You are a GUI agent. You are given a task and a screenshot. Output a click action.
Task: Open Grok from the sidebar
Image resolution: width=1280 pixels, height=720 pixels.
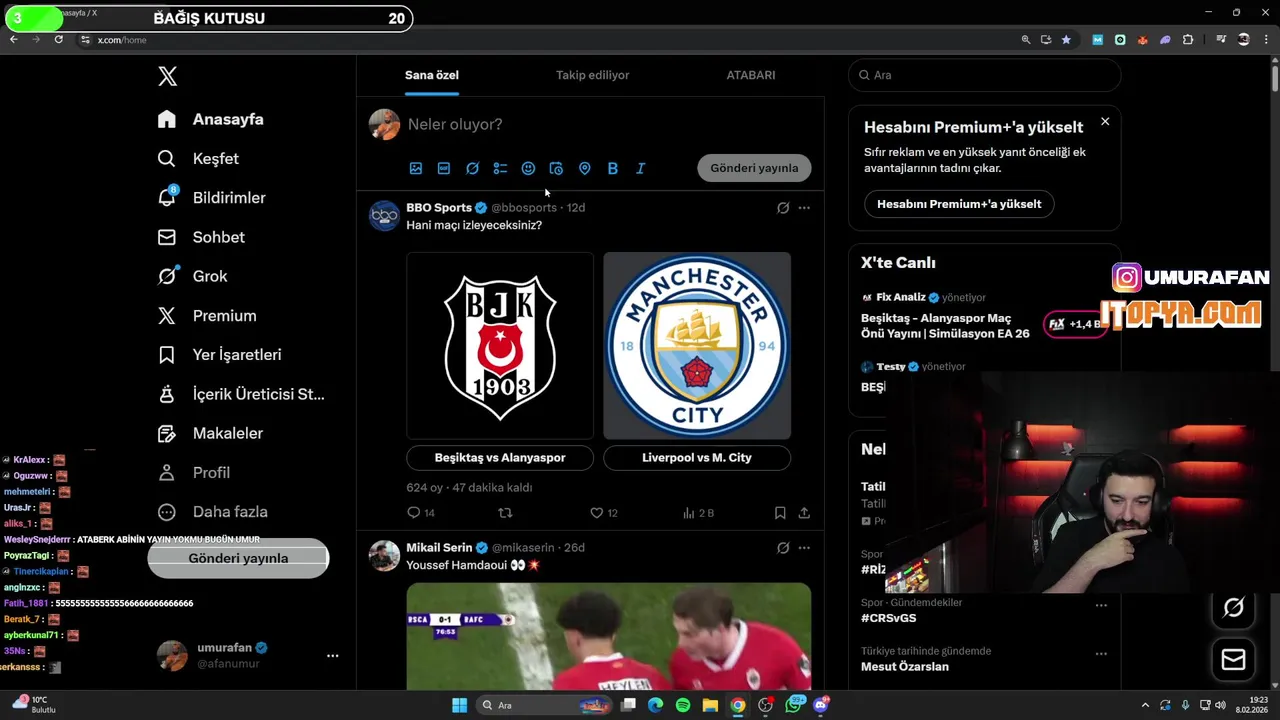coord(193,276)
